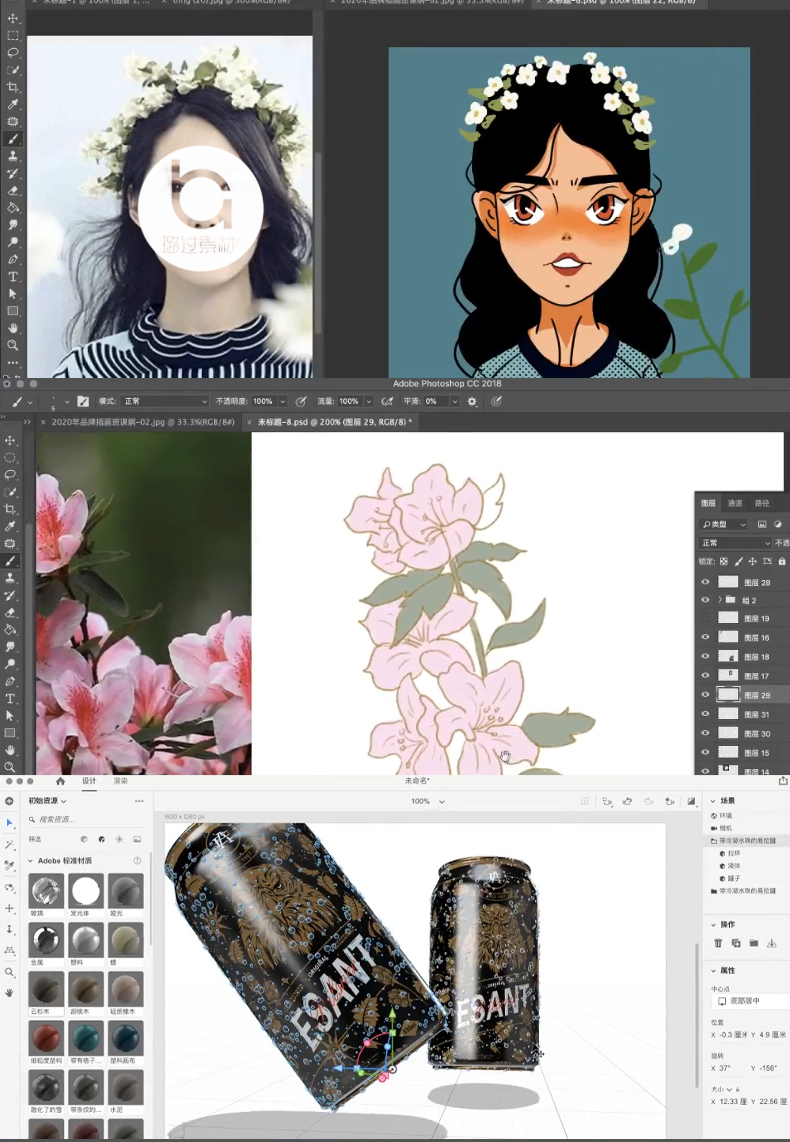The height and width of the screenshot is (1142, 790).
Task: Show hidden layer 图层 19
Action: (x=705, y=618)
